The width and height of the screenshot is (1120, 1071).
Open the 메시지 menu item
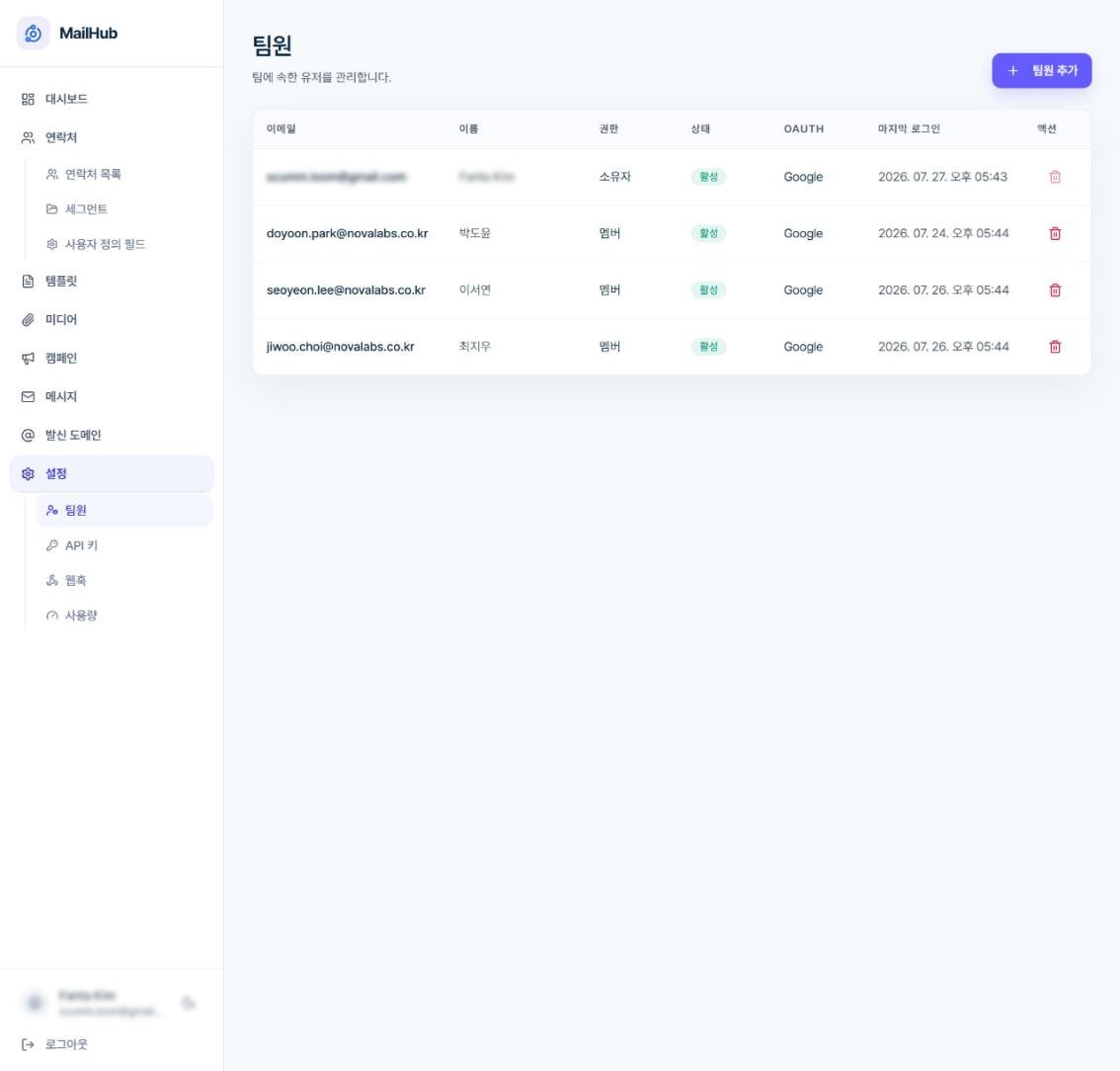[112, 396]
